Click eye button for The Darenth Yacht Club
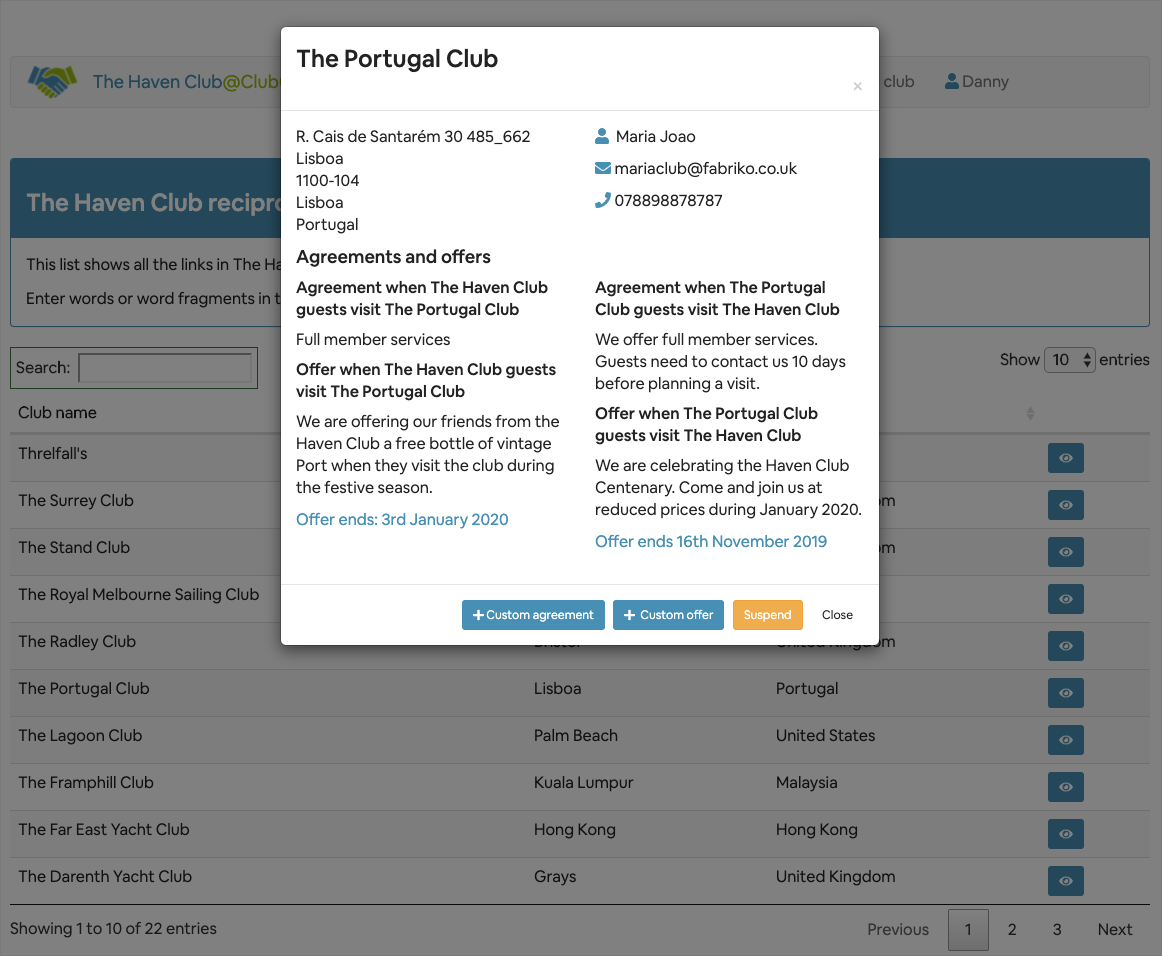This screenshot has width=1162, height=956. pyautogui.click(x=1065, y=881)
